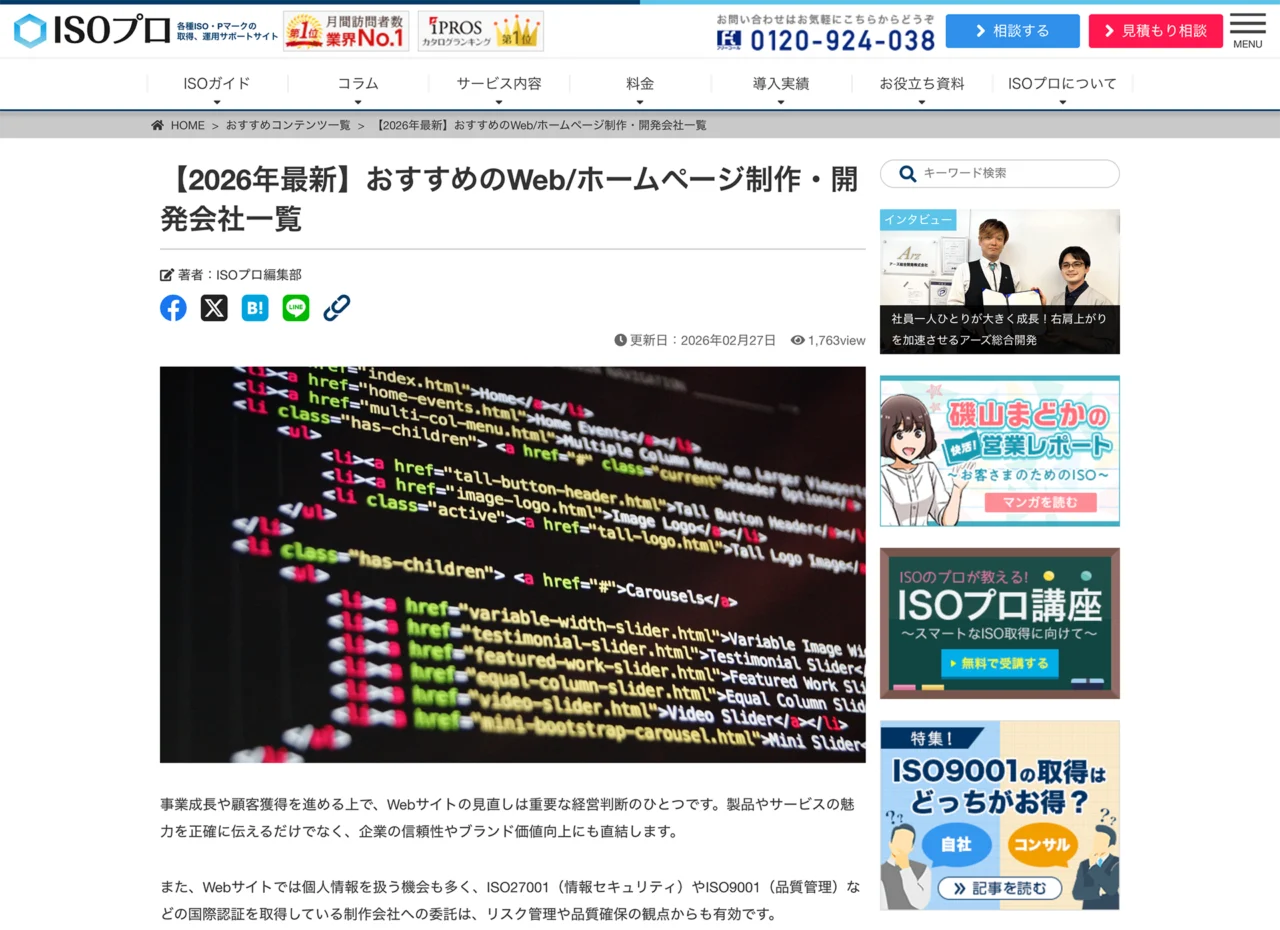1280x930 pixels.
Task: Click the キーワード検索 search field
Action: pos(1010,173)
